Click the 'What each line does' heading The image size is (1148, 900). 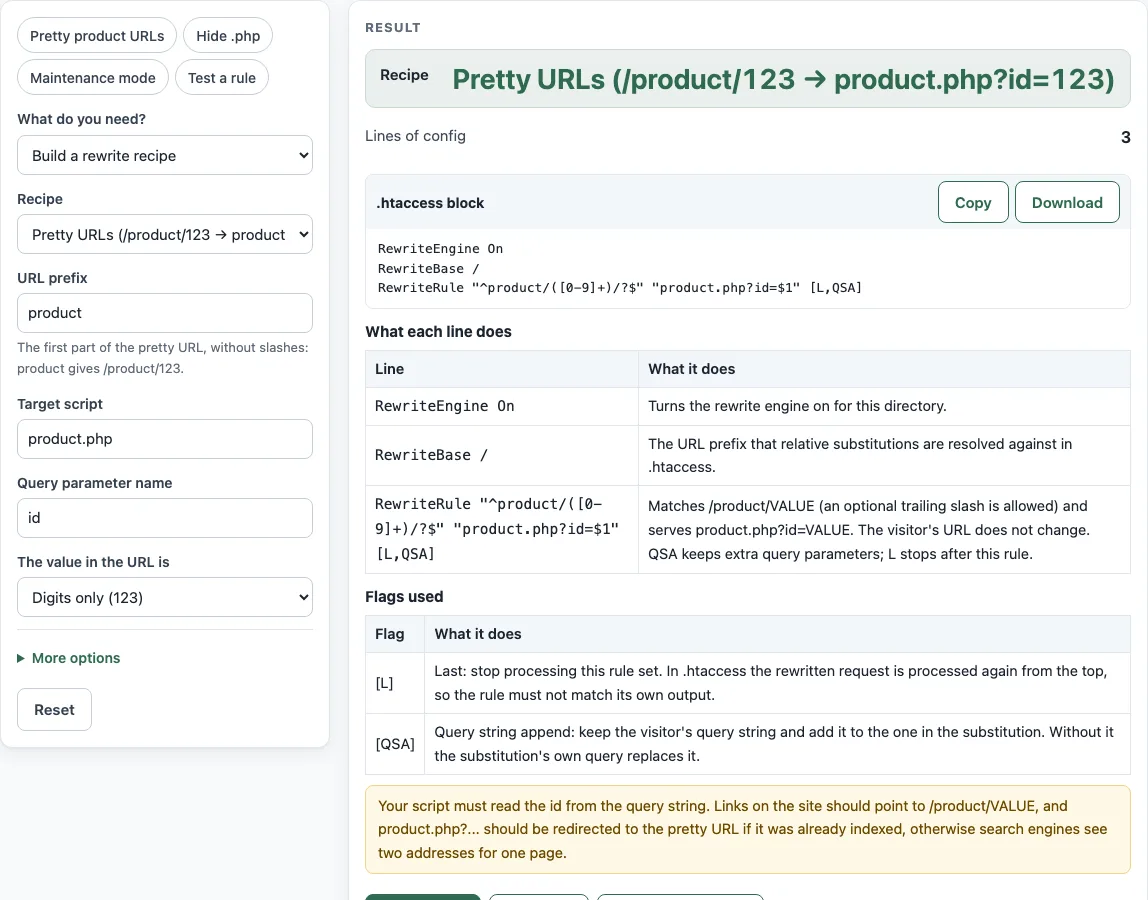[x=438, y=332]
